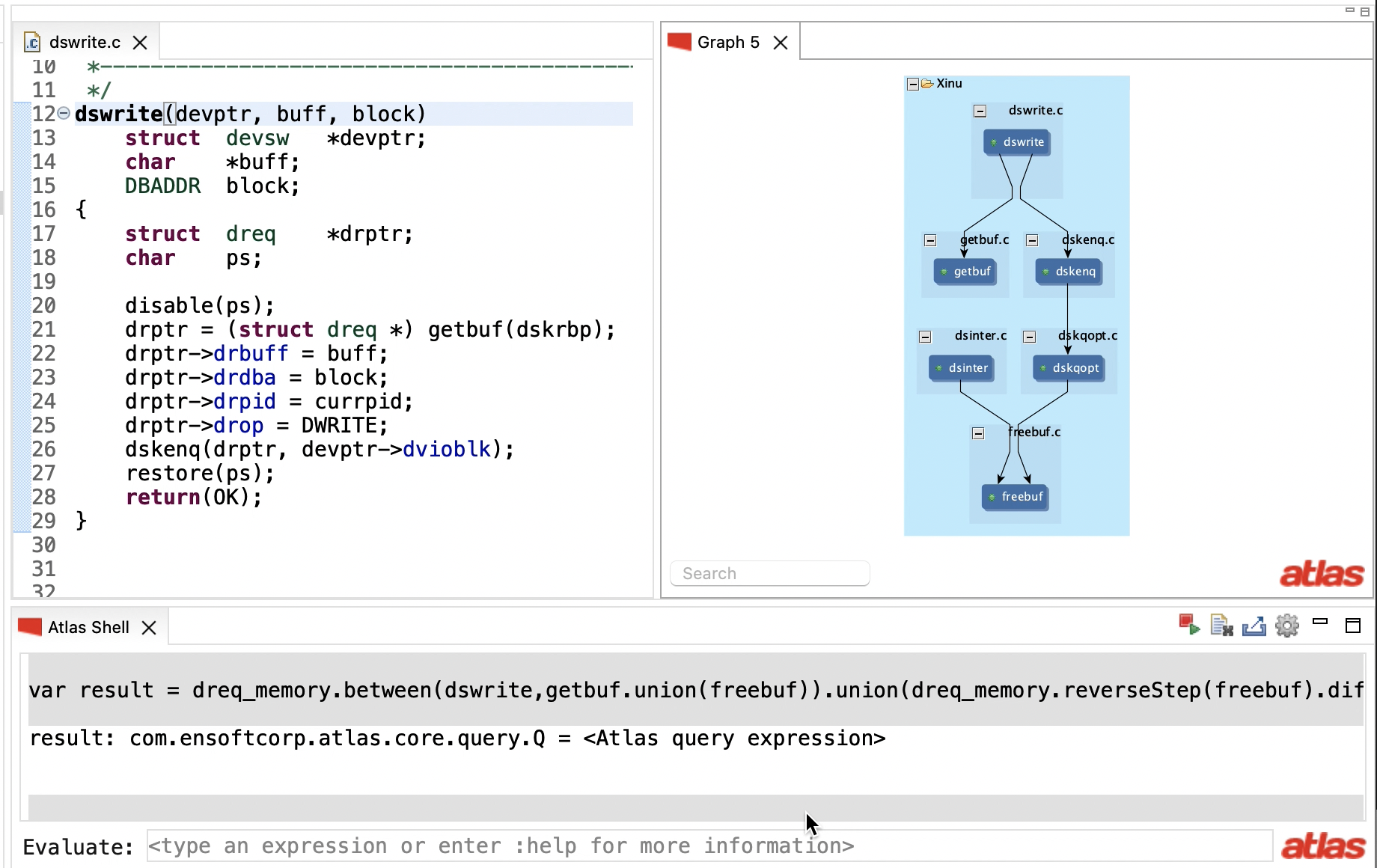The width and height of the screenshot is (1377, 868).
Task: Select the Atlas Shell tab
Action: pos(88,628)
